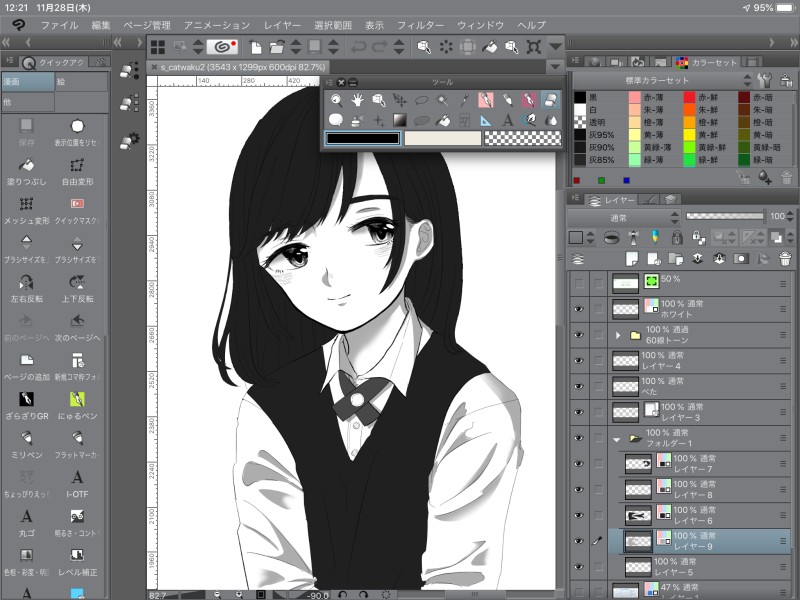Select the Eyedropper tool
800x600 pixels.
tap(465, 100)
